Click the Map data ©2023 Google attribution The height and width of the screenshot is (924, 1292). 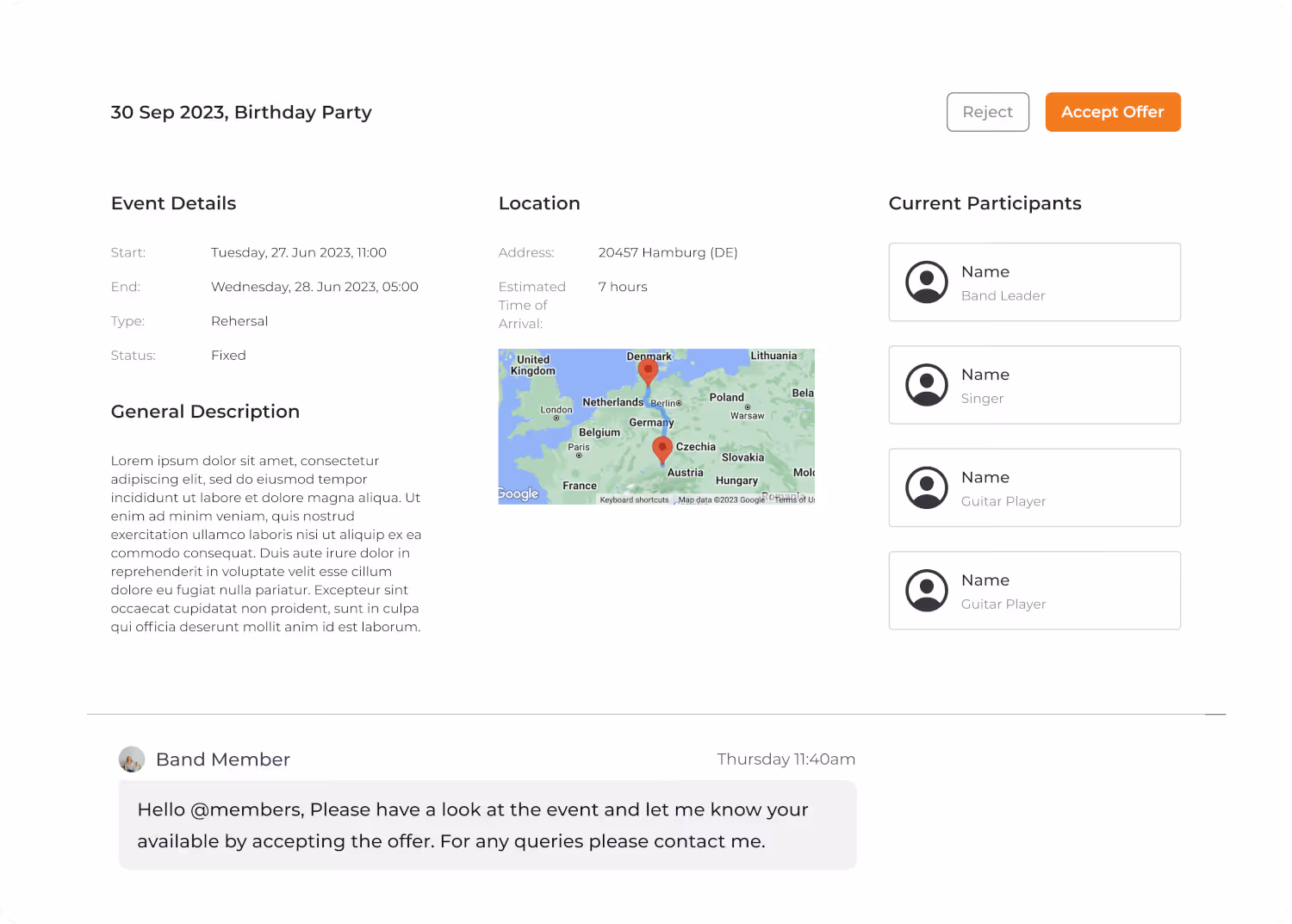[x=721, y=500]
